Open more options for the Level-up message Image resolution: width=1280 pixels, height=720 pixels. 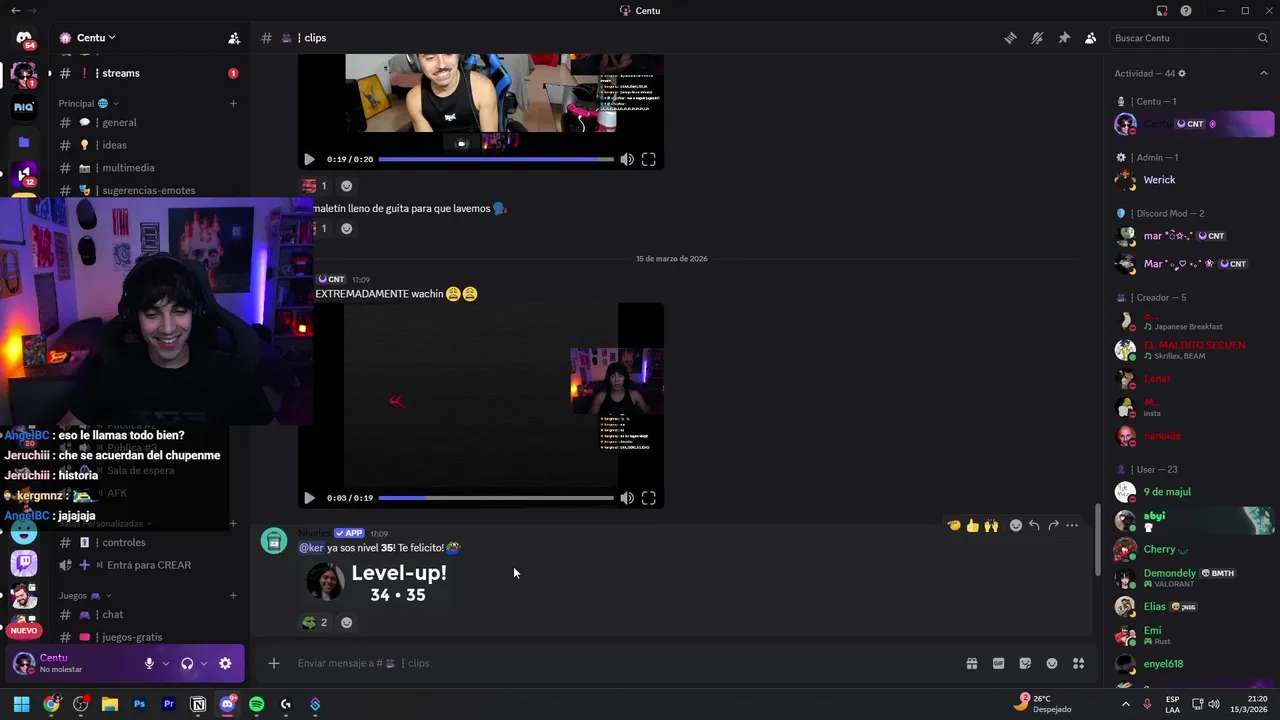1072,525
